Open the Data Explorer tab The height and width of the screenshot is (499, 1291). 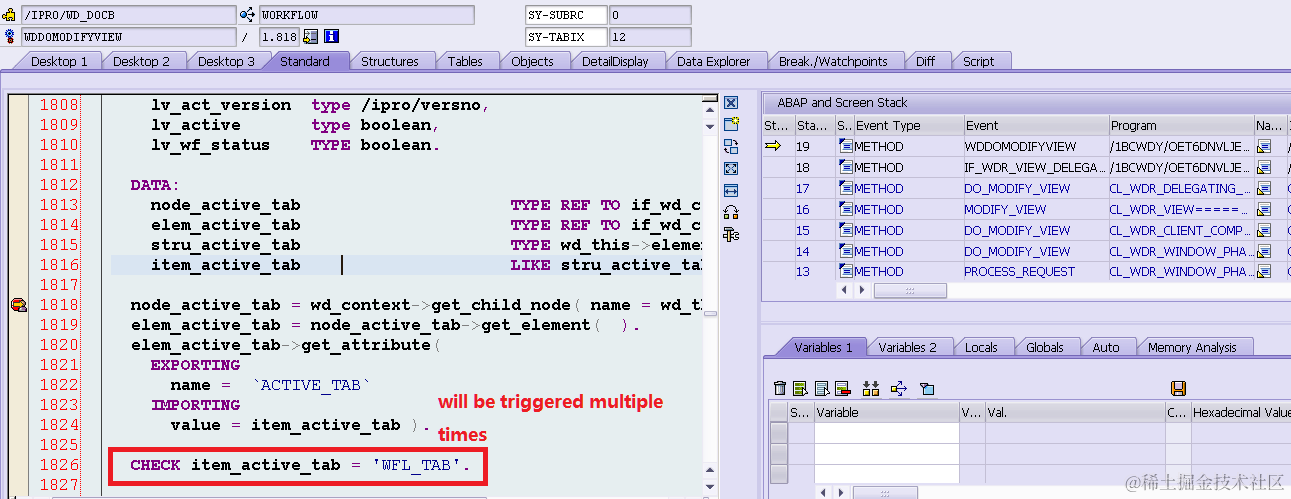(713, 61)
